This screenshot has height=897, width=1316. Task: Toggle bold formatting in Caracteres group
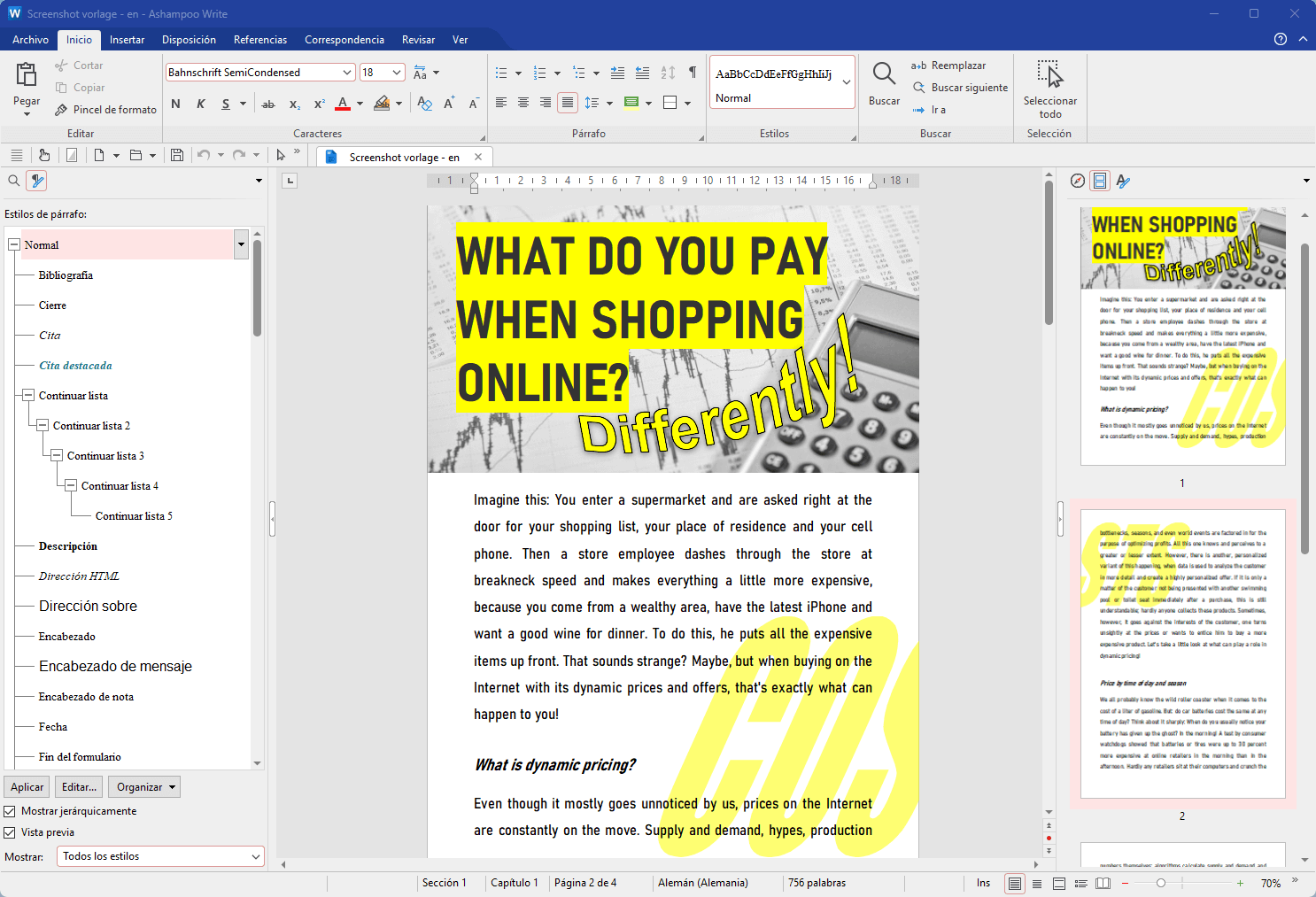[x=175, y=104]
